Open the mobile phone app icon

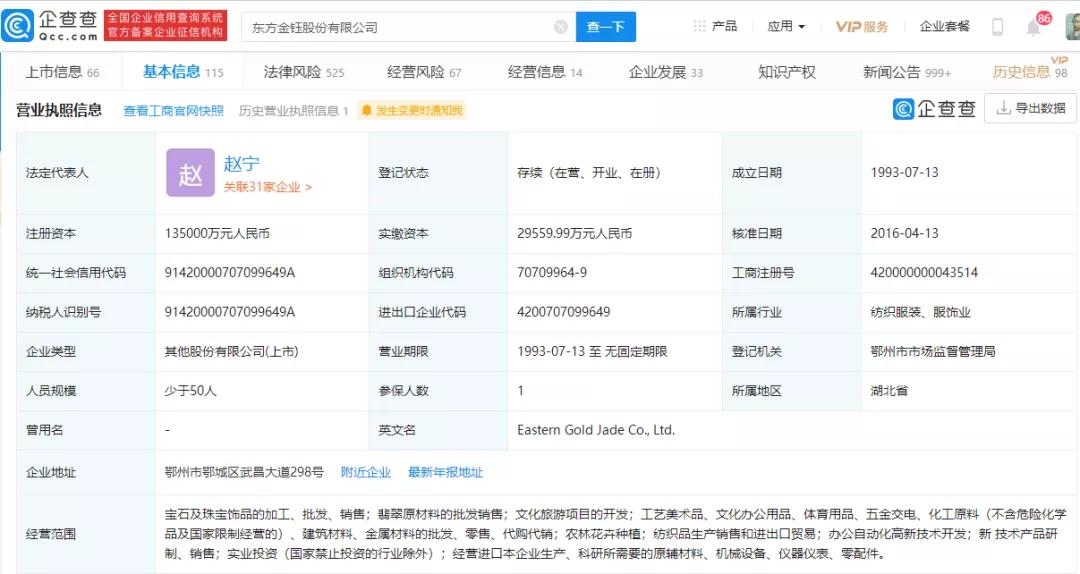(x=997, y=27)
